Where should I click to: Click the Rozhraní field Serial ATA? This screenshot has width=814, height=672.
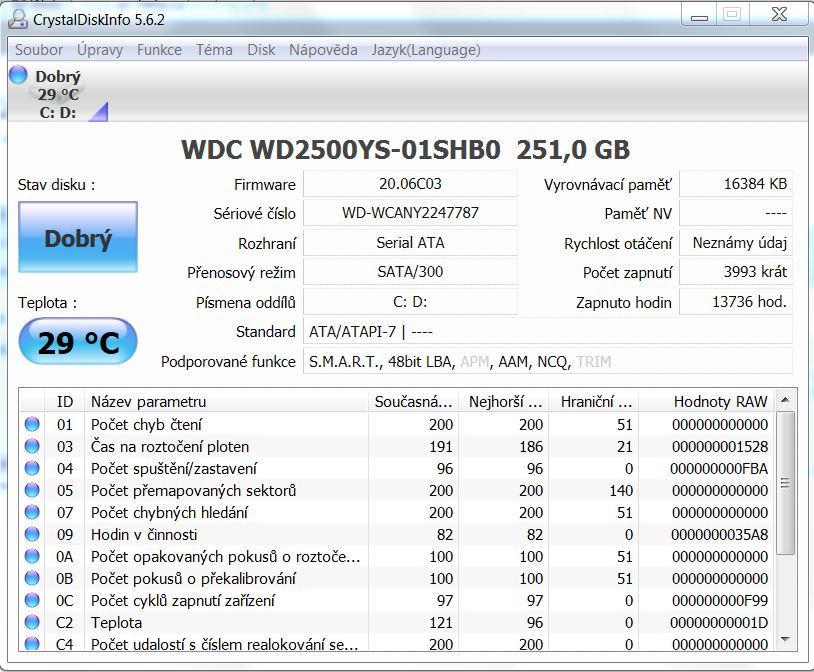pos(410,243)
